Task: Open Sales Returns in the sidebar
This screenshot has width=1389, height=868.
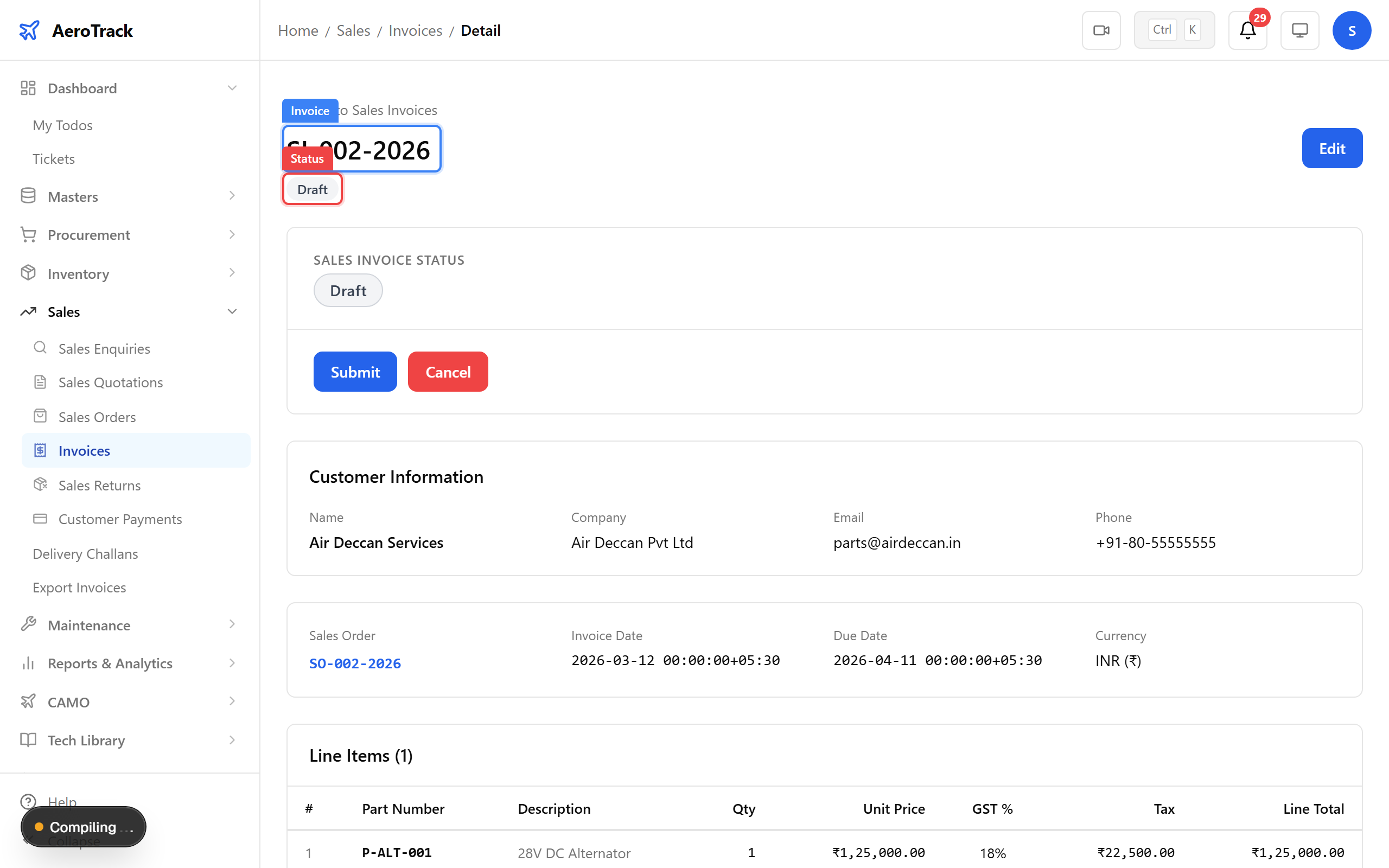Action: click(99, 484)
